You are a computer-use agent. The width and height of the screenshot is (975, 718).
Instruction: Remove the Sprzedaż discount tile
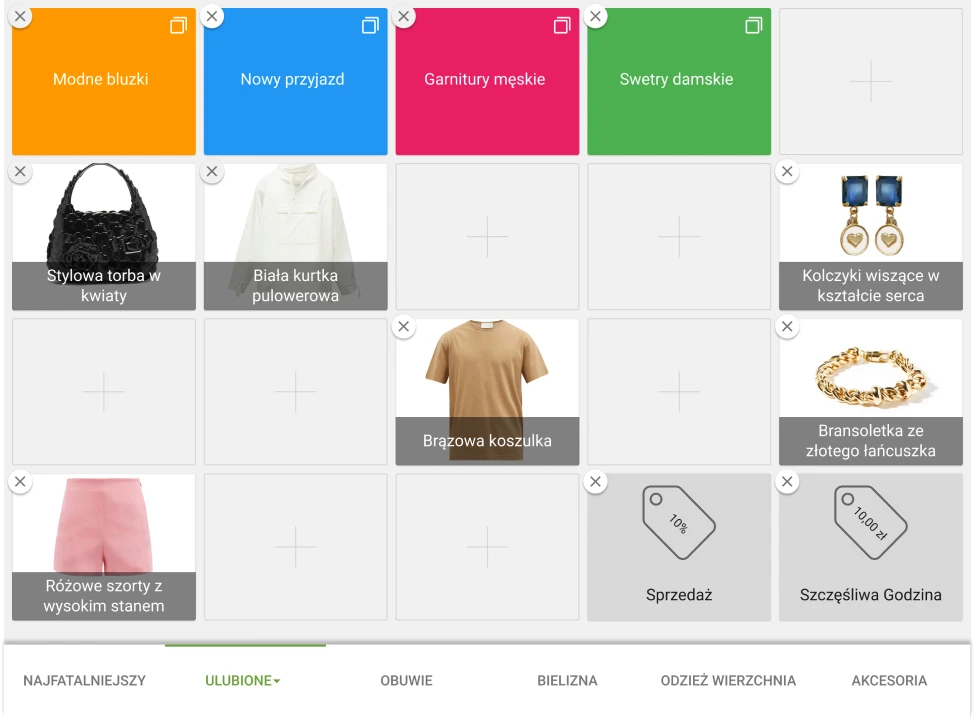pos(596,482)
